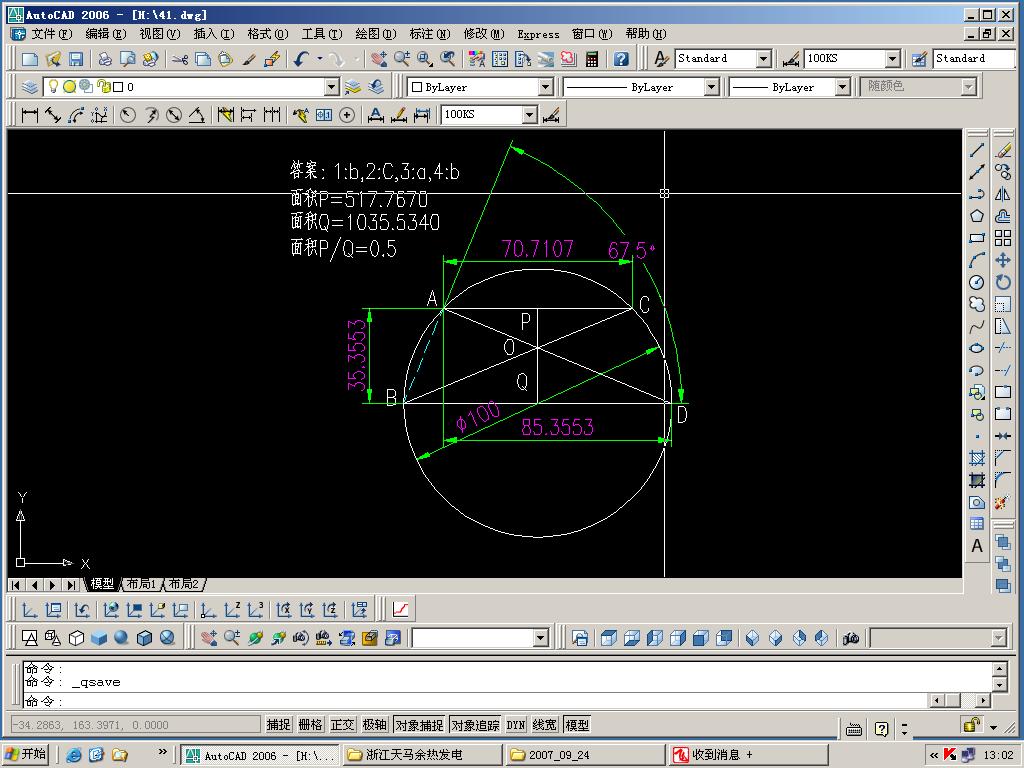Toggle 极轴 polar tracking
Viewport: 1024px width, 768px height.
point(374,725)
